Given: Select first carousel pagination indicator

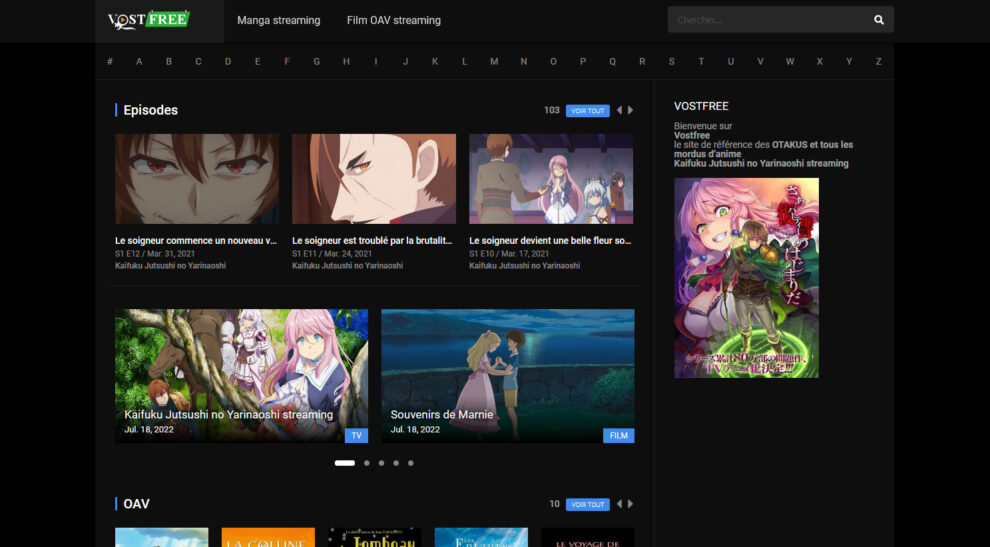Looking at the screenshot, I should [345, 463].
